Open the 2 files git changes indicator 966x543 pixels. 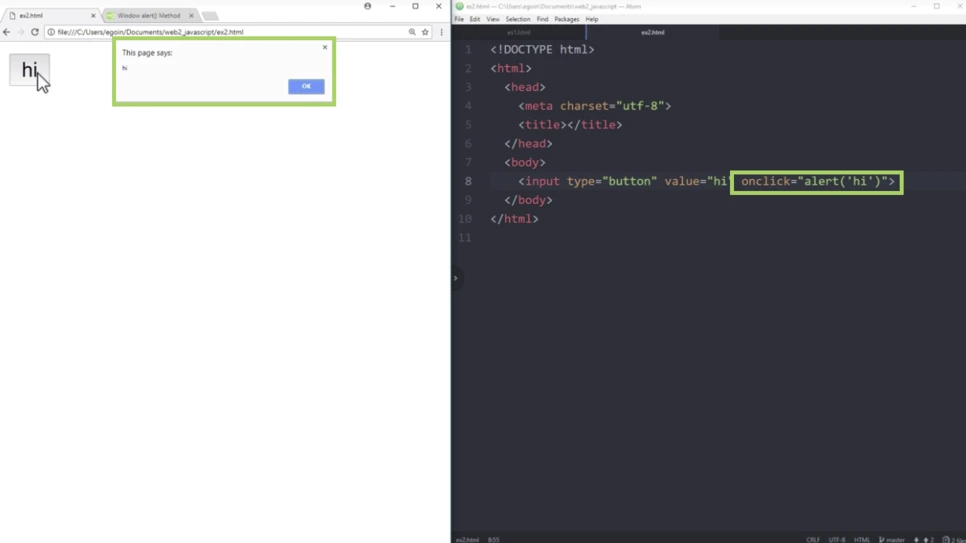click(x=954, y=539)
